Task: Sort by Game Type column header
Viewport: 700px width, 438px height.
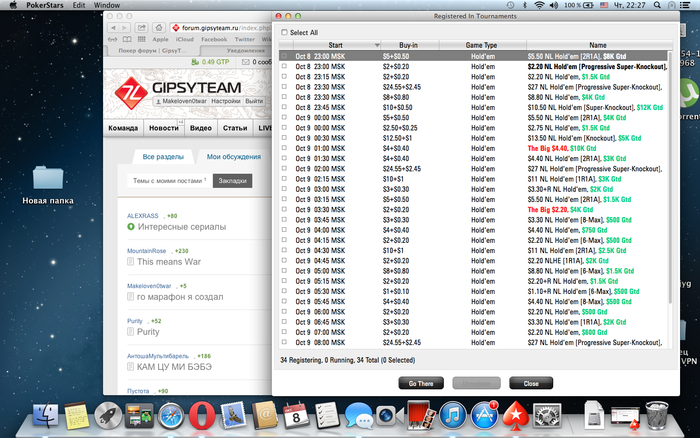Action: pos(482,45)
